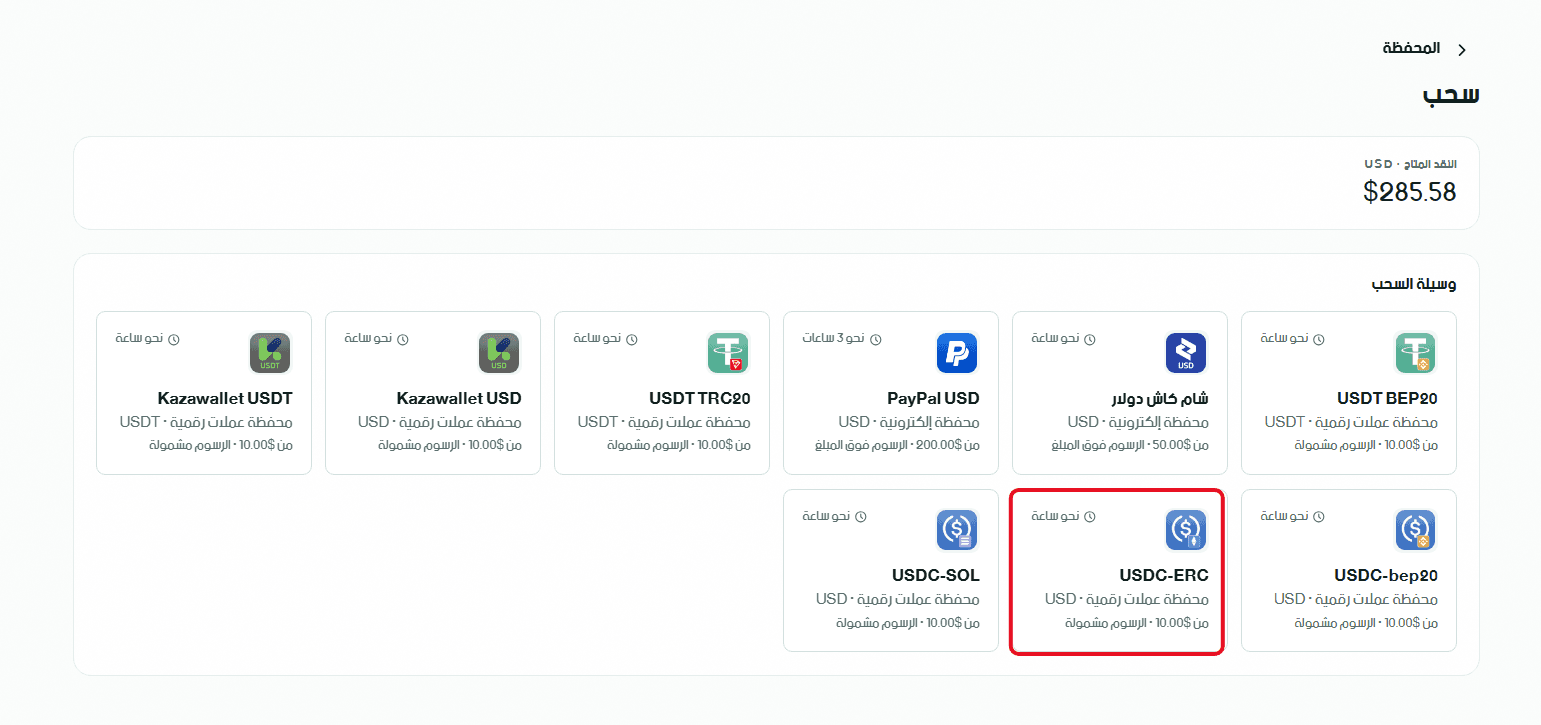Click 'محفظة عملات رقمية · USDT' under Kazawallet USDT
The width and height of the screenshot is (1541, 725).
pos(205,422)
